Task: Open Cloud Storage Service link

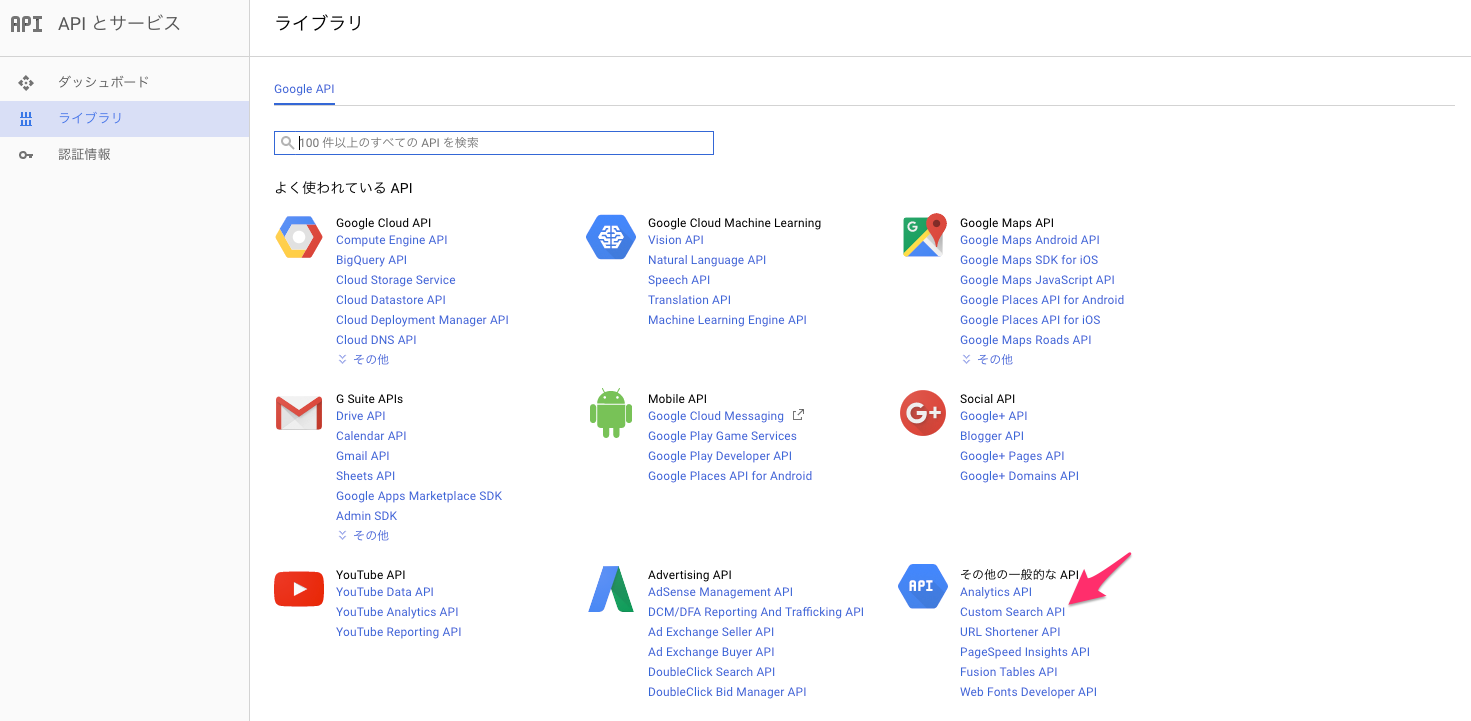Action: (396, 280)
